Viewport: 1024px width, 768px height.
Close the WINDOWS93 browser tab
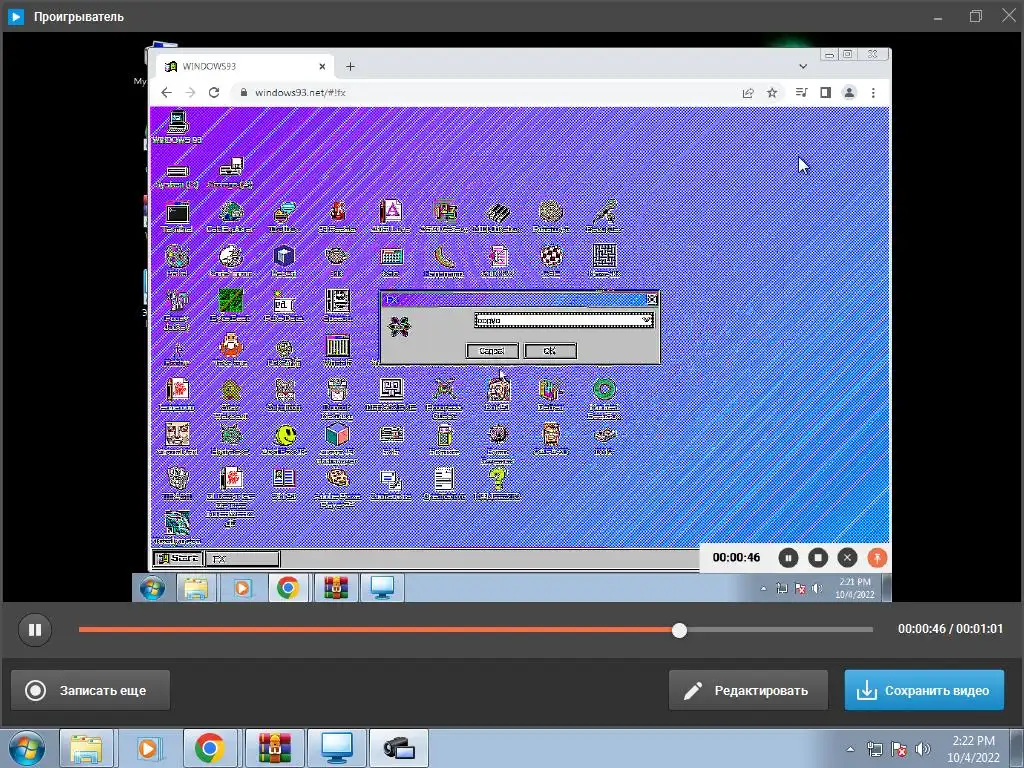pos(322,67)
